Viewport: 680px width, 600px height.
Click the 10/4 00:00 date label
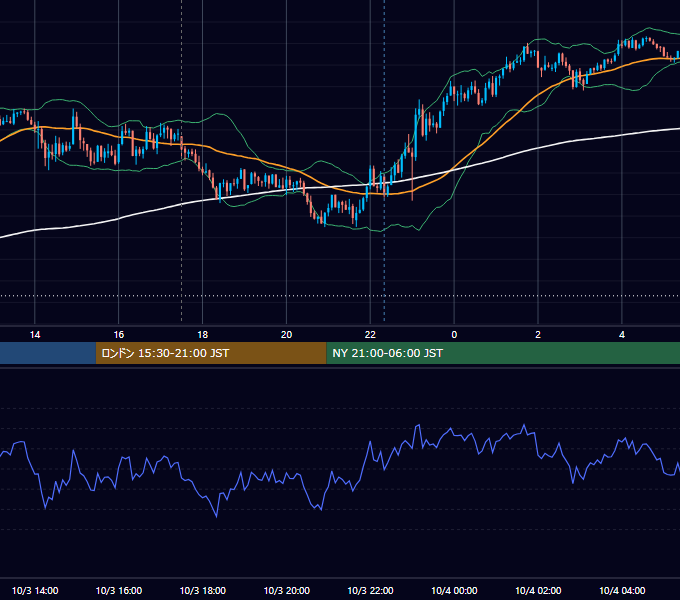click(x=454, y=590)
